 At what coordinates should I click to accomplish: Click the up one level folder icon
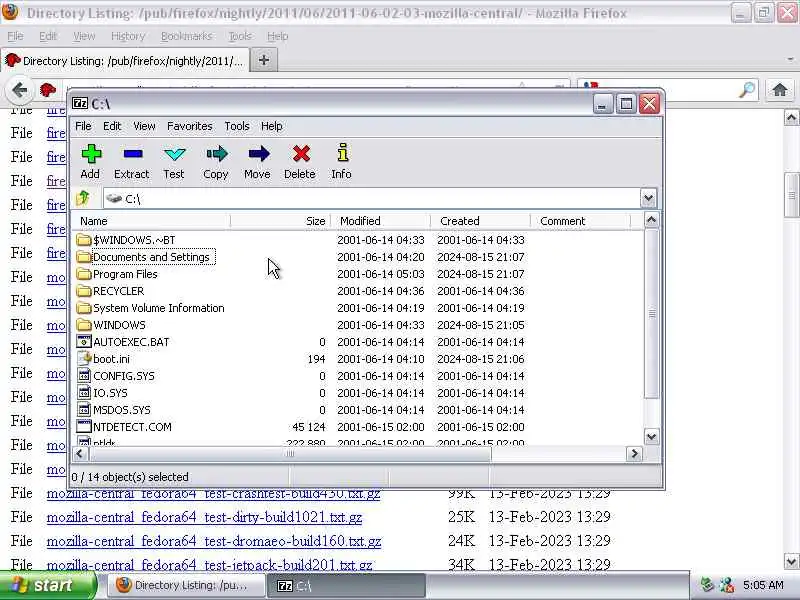[x=83, y=198]
